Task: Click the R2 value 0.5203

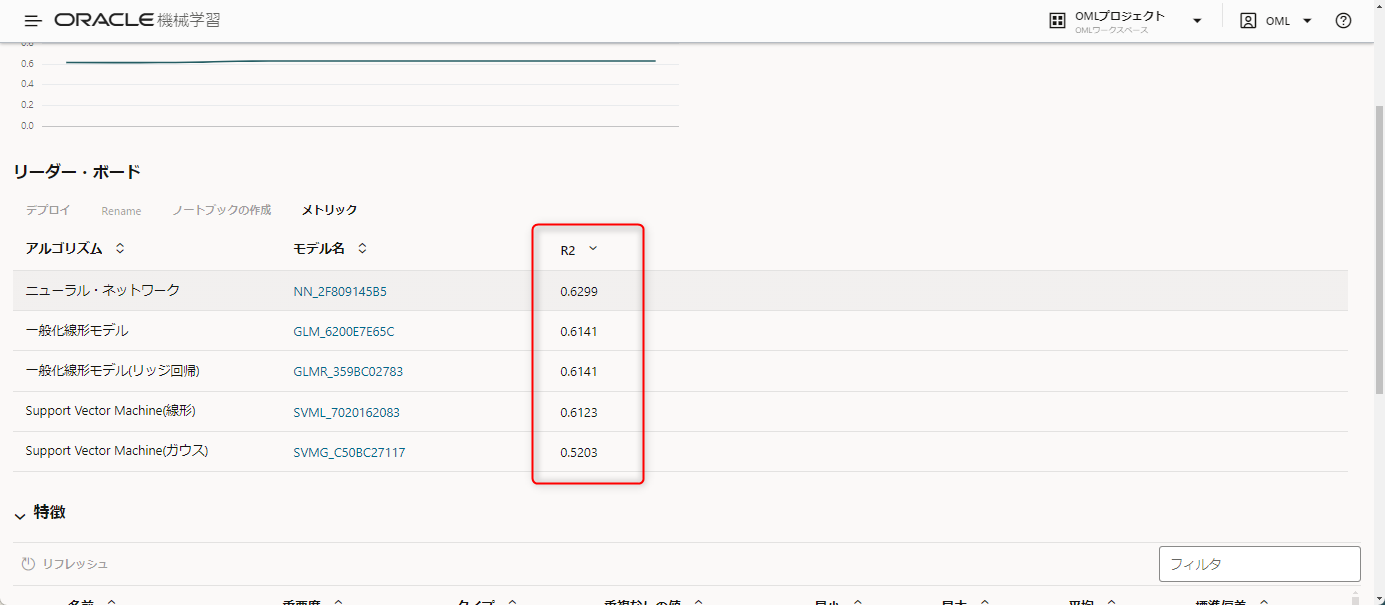Action: tap(579, 453)
